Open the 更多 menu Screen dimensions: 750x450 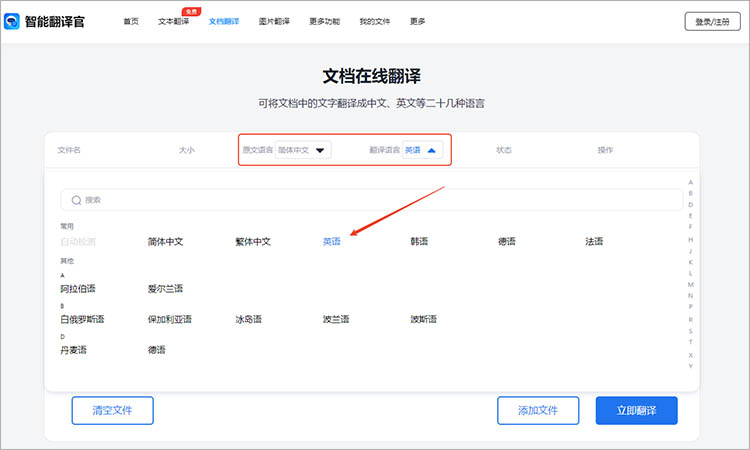click(418, 21)
